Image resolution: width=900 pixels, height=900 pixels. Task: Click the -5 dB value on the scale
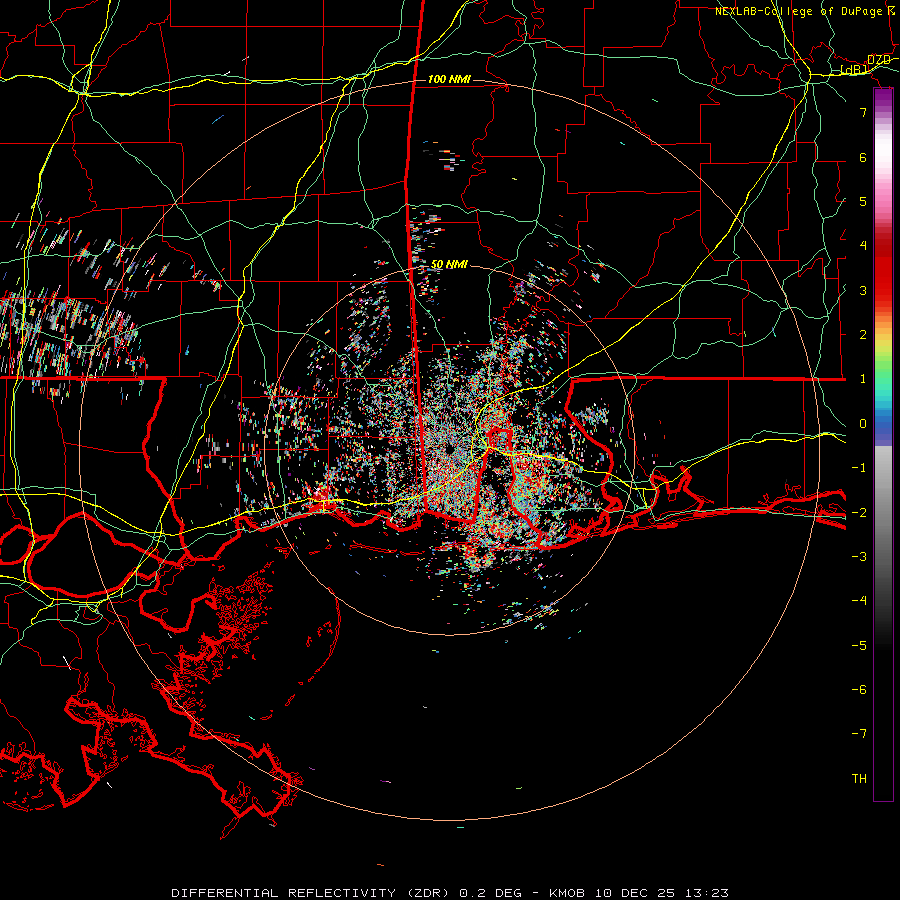[859, 646]
